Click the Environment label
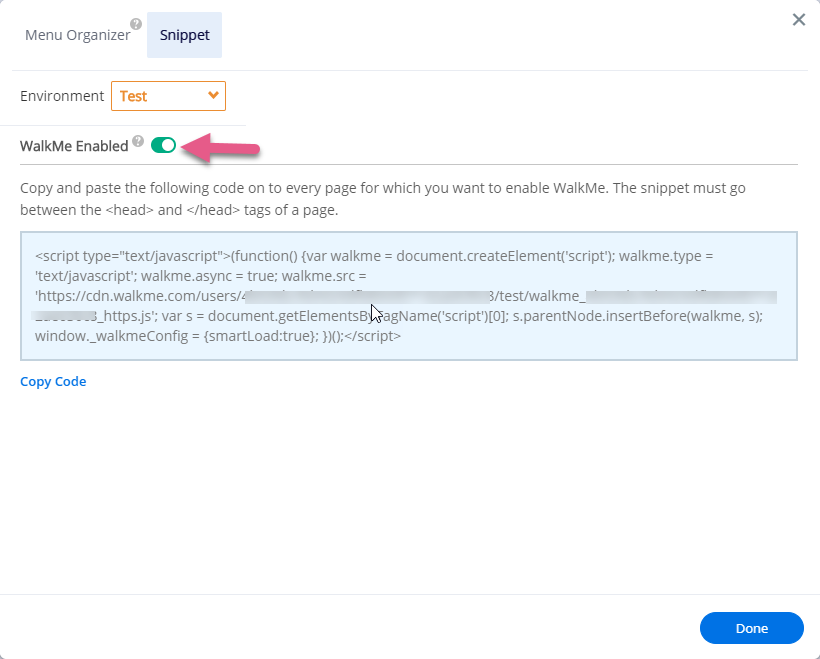820x659 pixels. coord(62,96)
